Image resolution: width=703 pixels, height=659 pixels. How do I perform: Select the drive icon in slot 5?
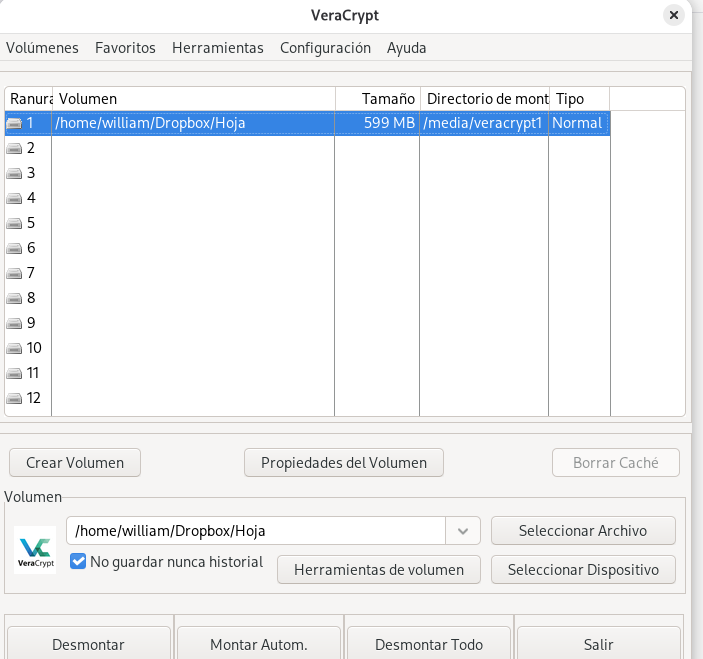pos(14,223)
